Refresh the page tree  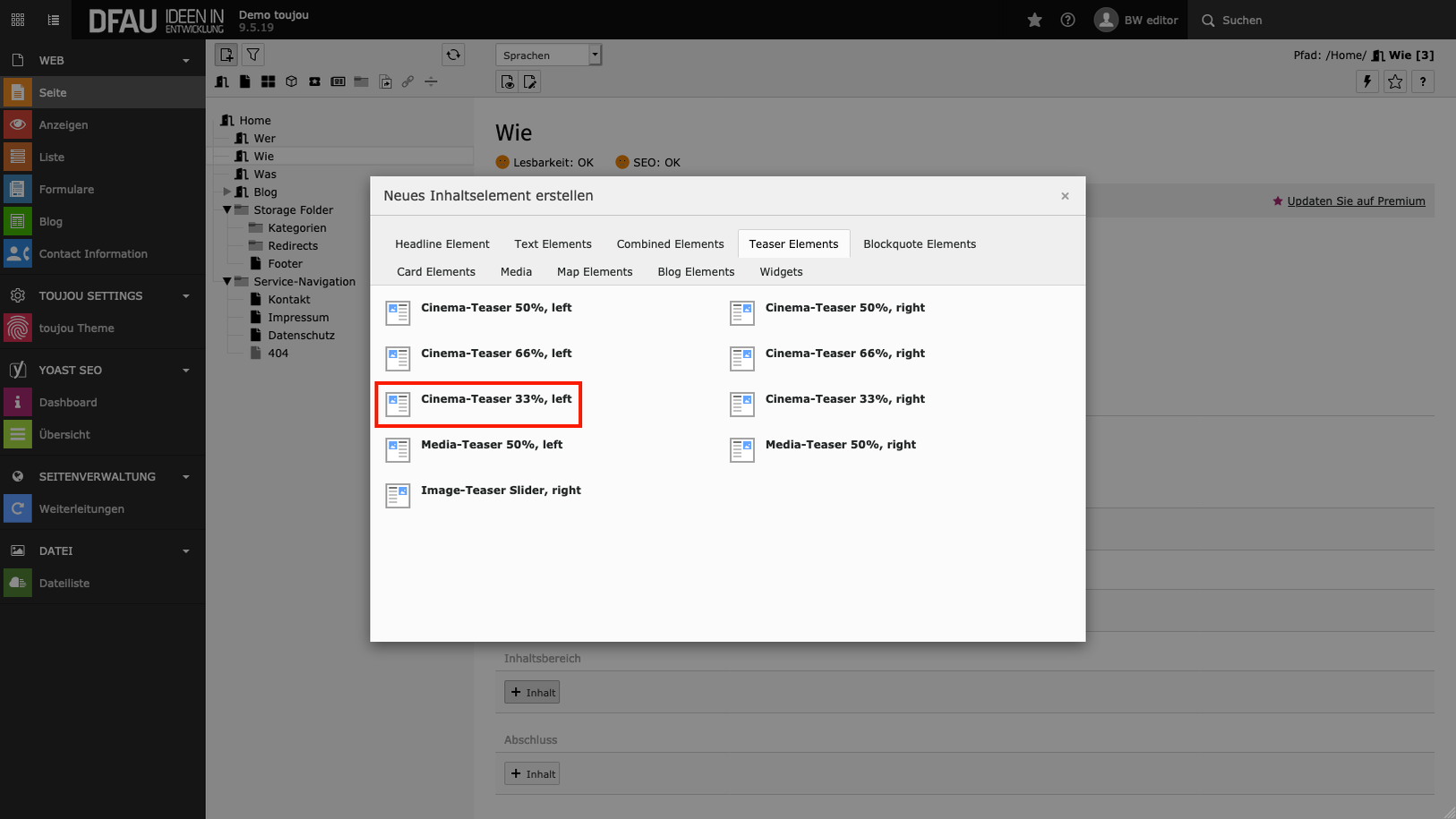(x=453, y=55)
